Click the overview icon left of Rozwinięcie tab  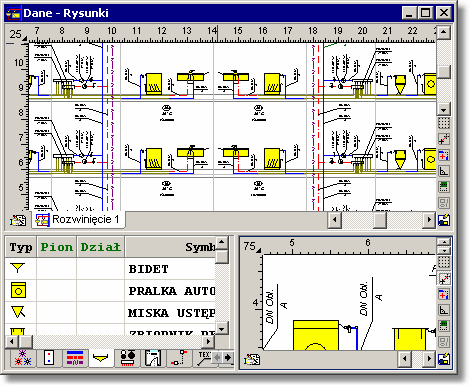click(x=18, y=220)
